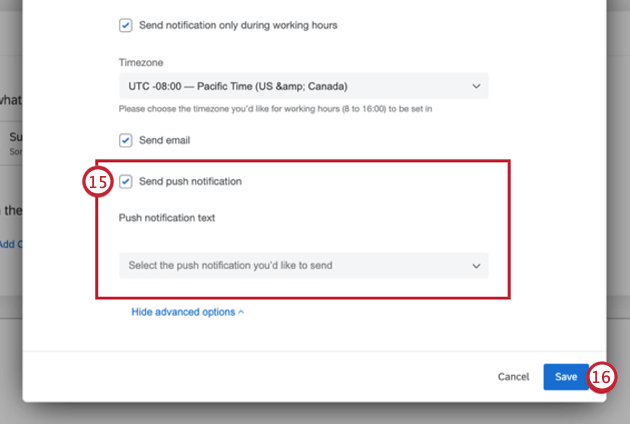Click the up chevron beside Hide advanced options
630x424 pixels.
tap(241, 312)
